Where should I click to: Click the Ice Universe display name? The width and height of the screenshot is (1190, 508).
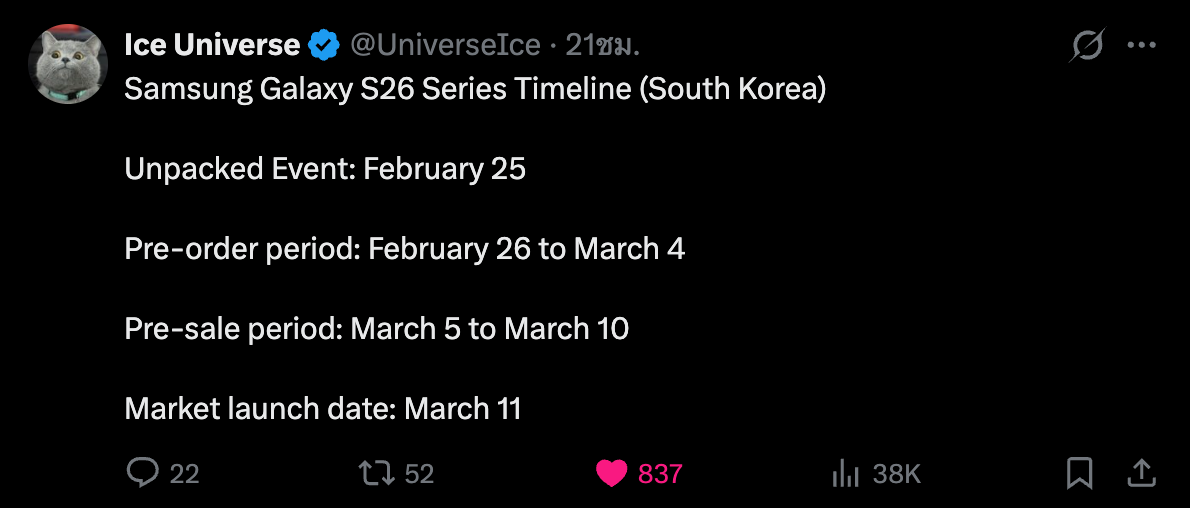[211, 45]
